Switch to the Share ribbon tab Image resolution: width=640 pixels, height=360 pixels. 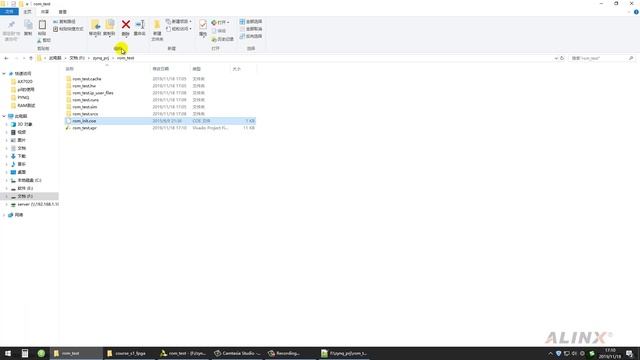(x=45, y=12)
